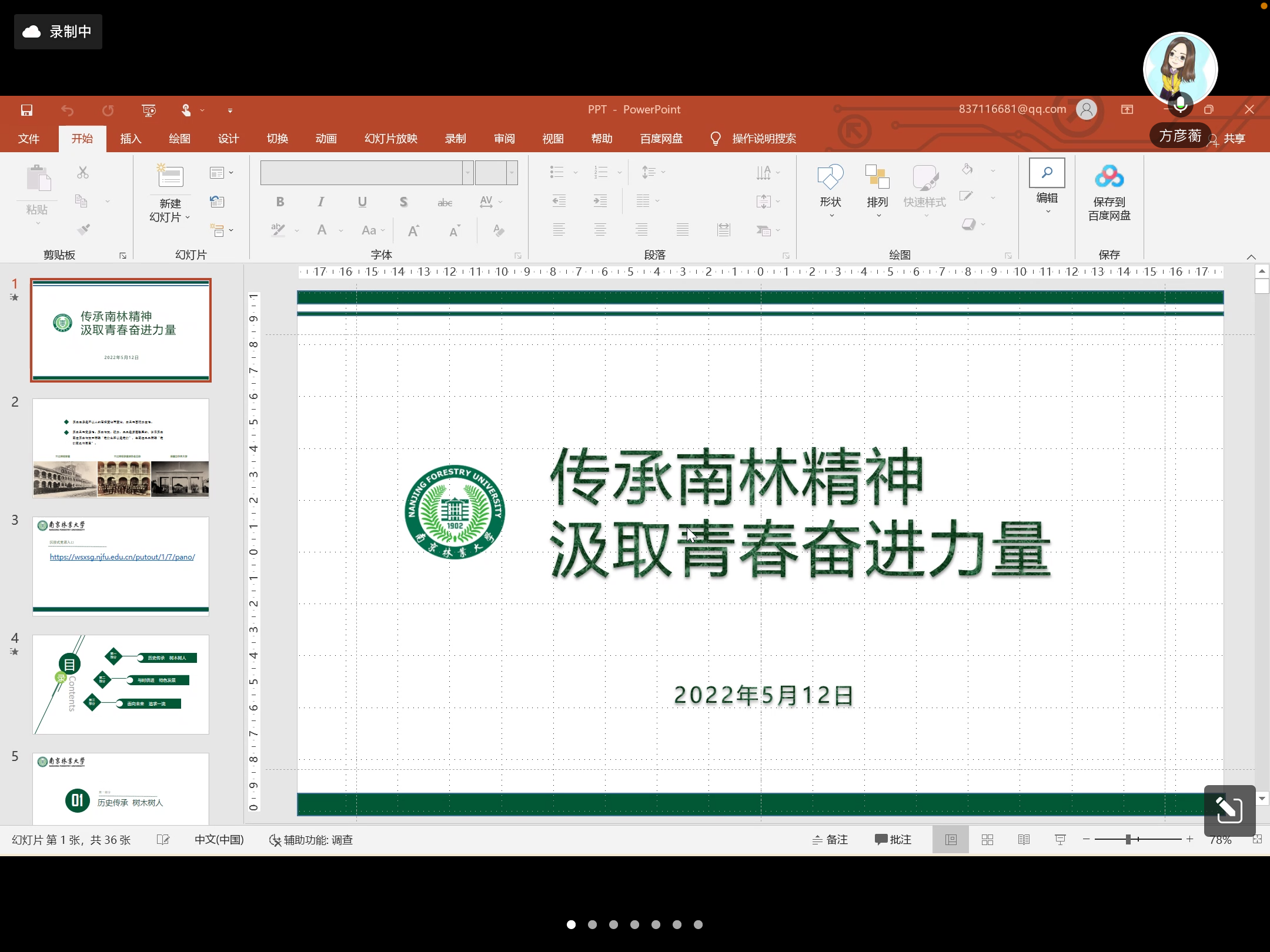Open the Slide Show tab

pos(390,139)
